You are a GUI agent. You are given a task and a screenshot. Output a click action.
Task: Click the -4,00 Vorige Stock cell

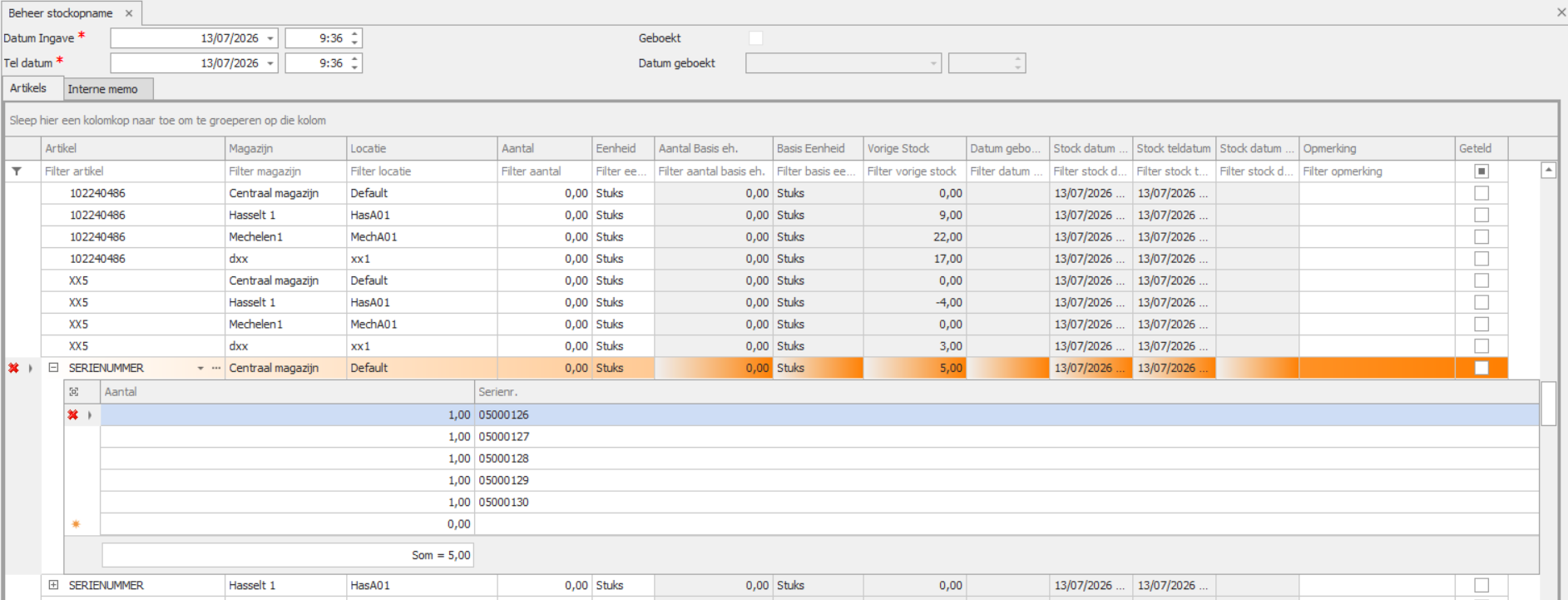915,303
